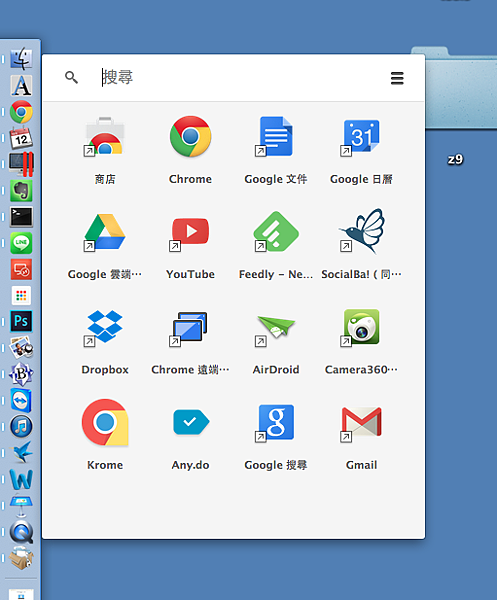
Task: Launch Evernote from the Dock
Action: coord(21,191)
